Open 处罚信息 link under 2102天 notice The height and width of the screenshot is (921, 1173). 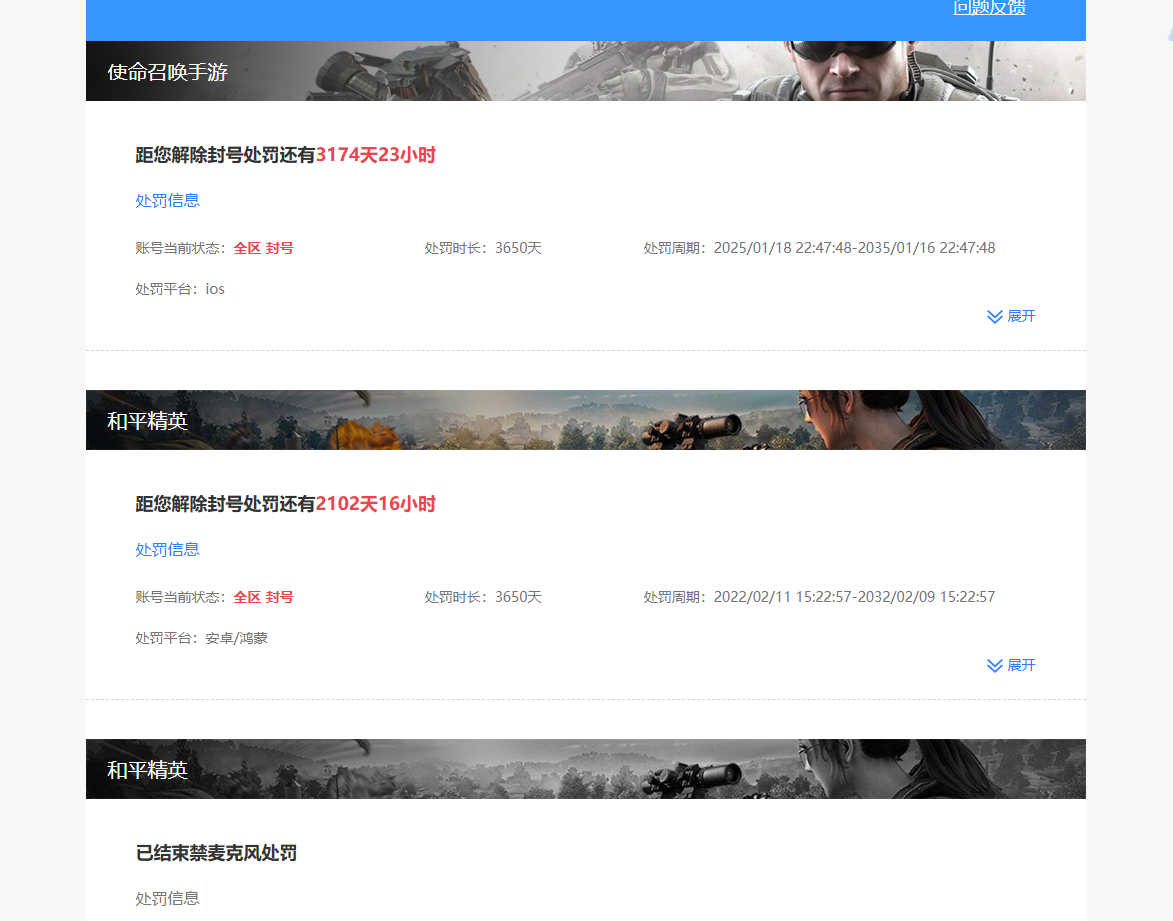click(x=168, y=550)
